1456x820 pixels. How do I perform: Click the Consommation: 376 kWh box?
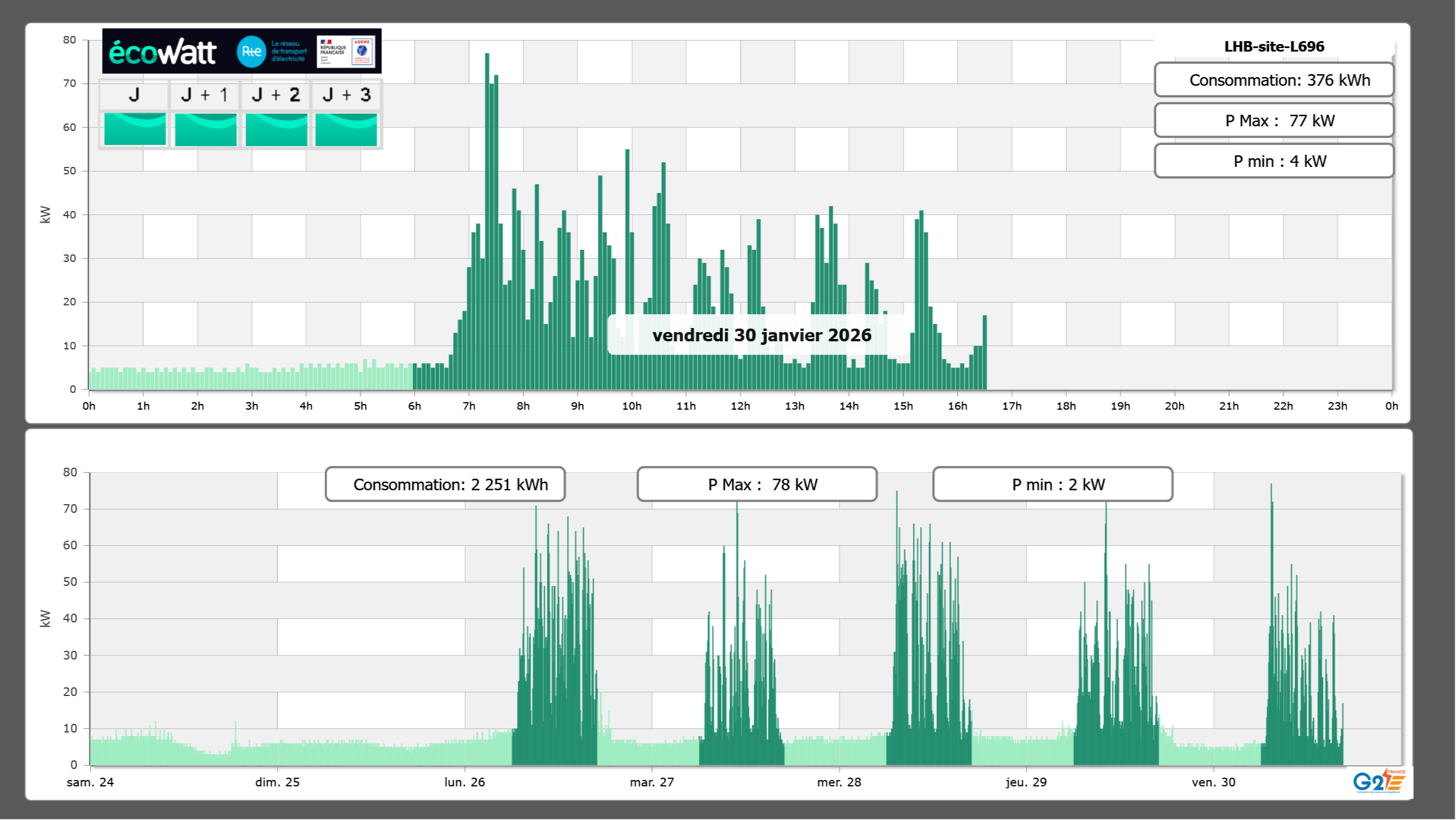pos(1273,80)
